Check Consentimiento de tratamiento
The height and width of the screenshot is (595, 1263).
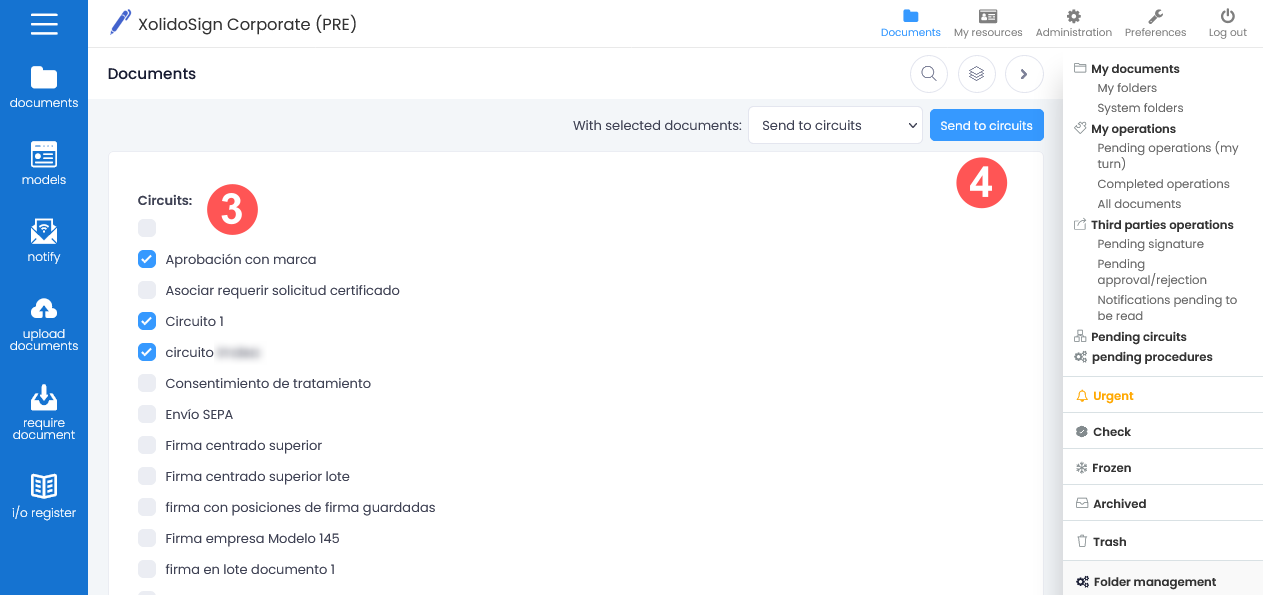click(147, 383)
